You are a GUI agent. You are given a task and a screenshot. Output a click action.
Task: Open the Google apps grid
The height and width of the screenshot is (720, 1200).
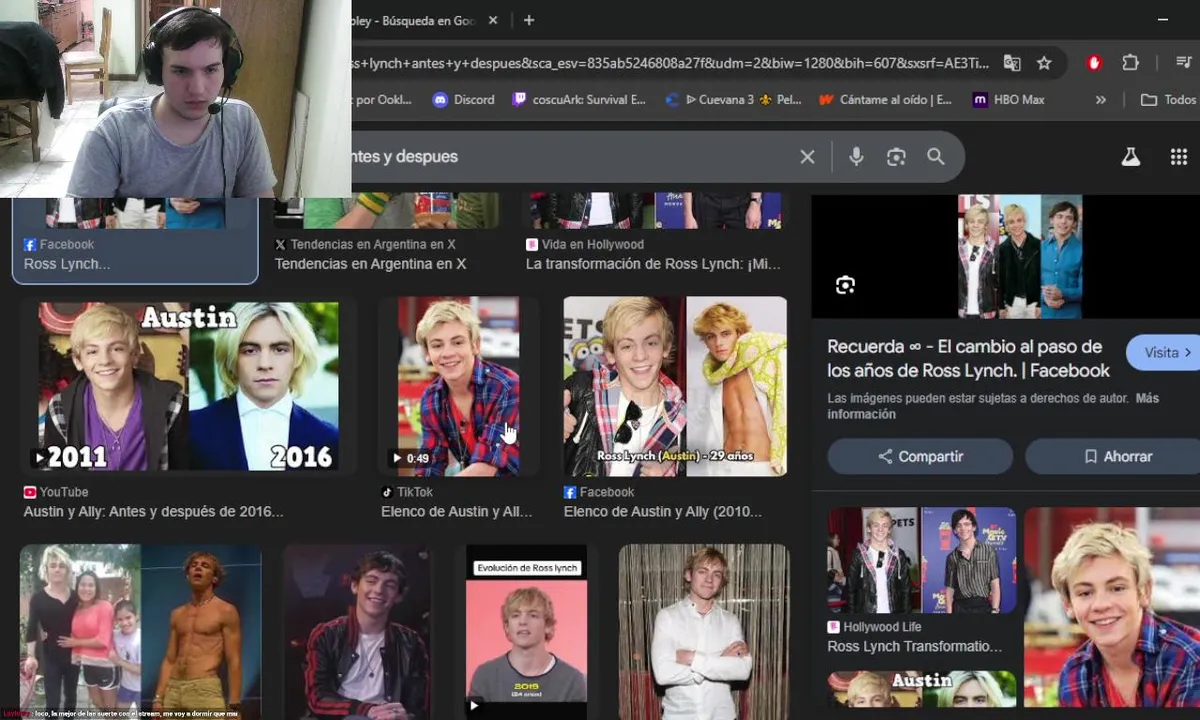(1179, 156)
